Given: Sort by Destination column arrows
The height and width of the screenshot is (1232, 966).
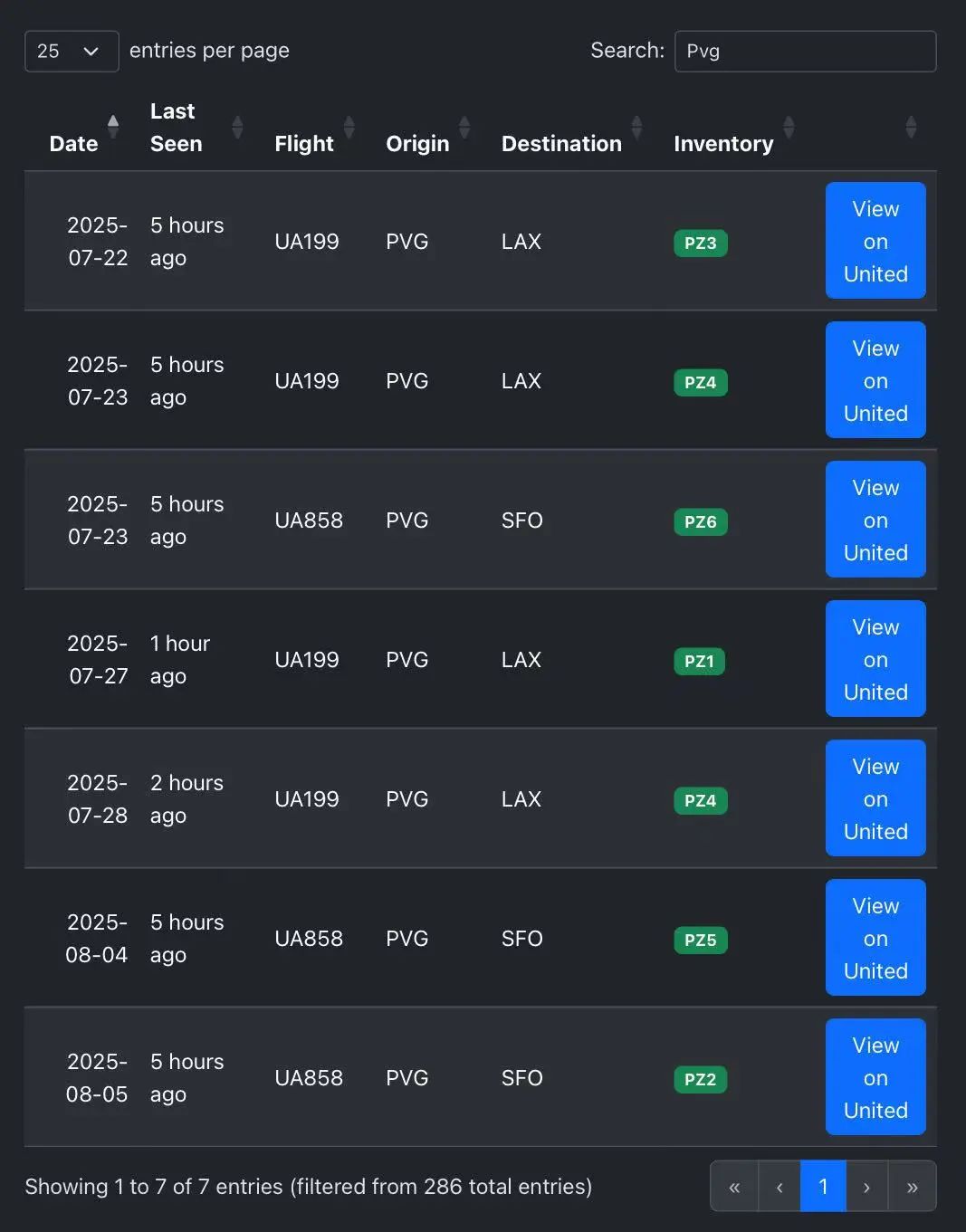Looking at the screenshot, I should point(636,127).
